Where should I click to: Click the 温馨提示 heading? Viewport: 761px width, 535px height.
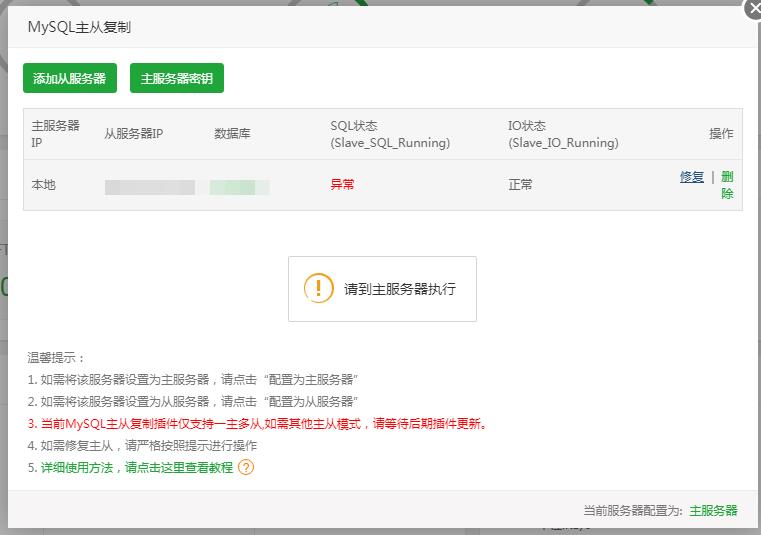tap(56, 358)
